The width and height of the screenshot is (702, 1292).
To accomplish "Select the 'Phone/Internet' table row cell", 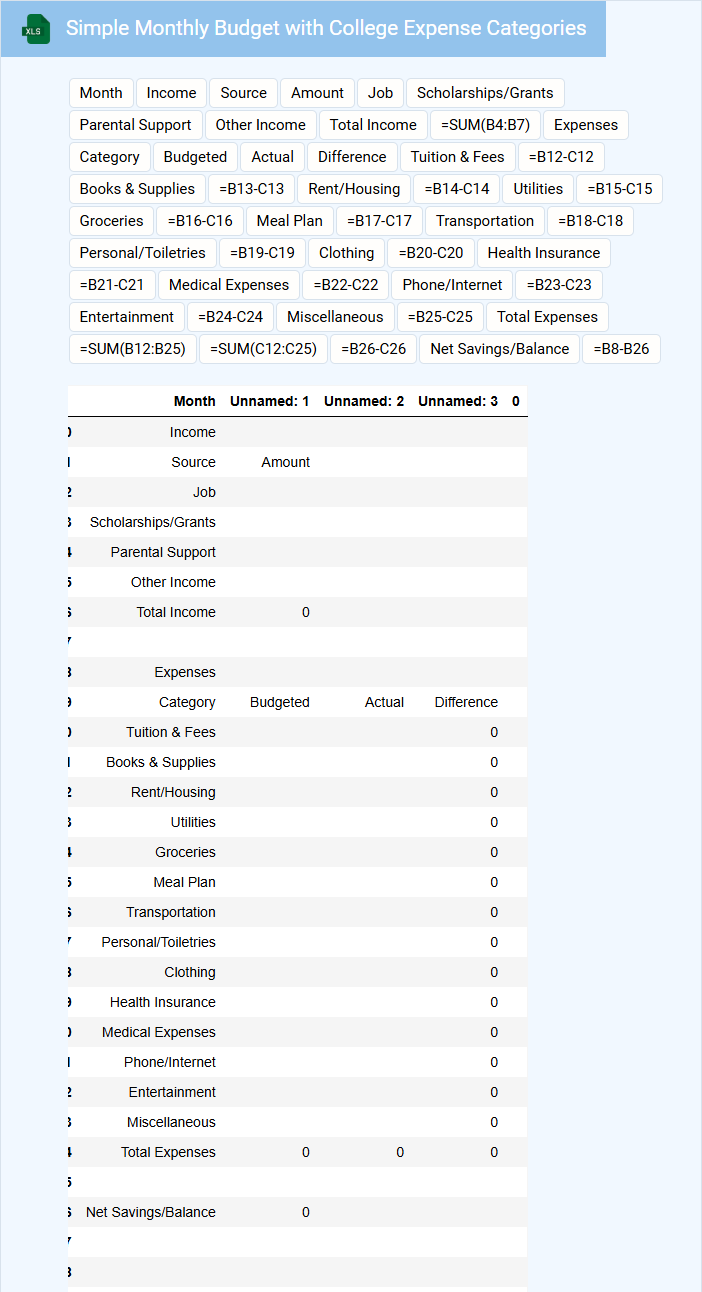I will [x=170, y=1062].
